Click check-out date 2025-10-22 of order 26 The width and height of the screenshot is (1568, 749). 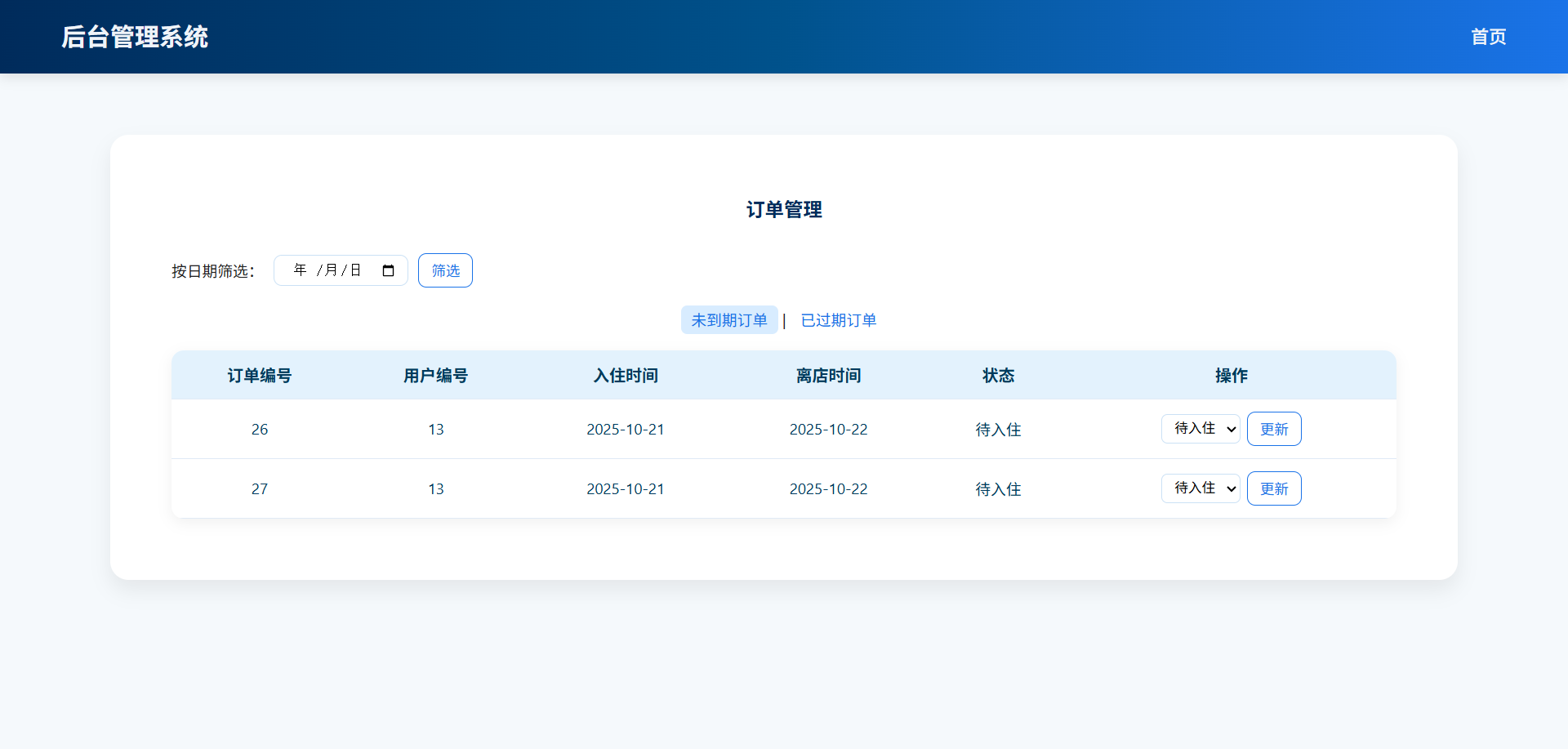point(828,429)
